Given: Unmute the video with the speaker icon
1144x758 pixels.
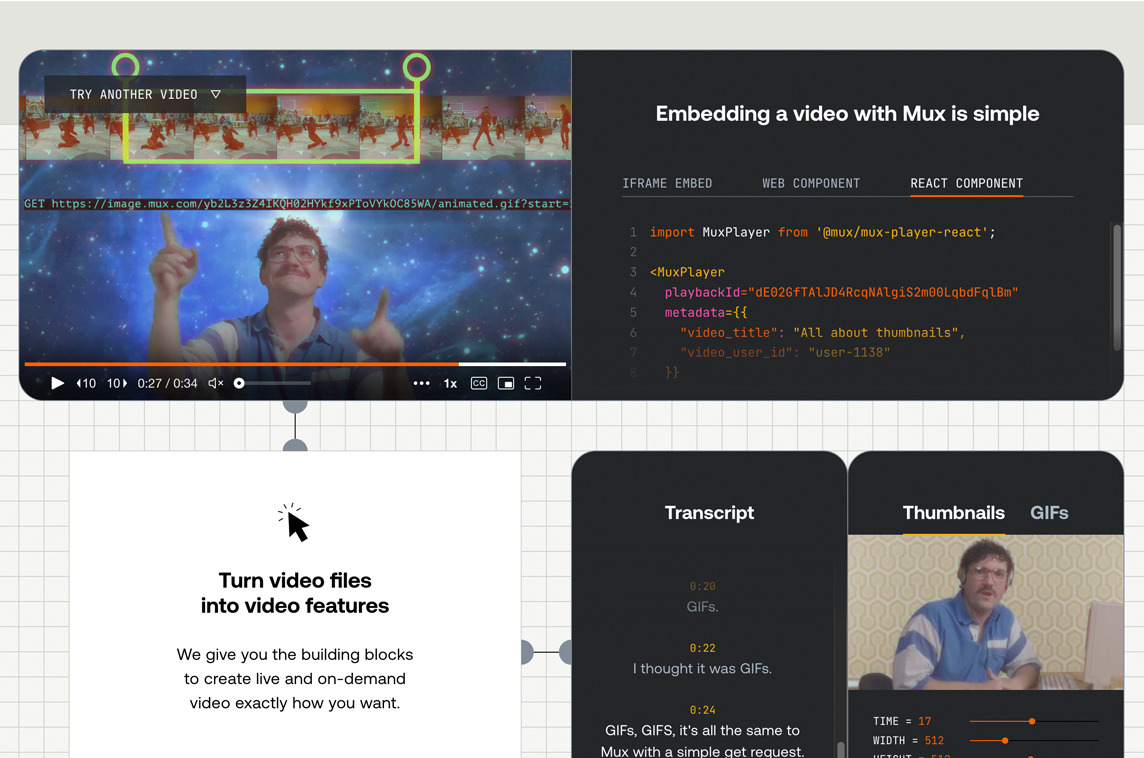Looking at the screenshot, I should (215, 383).
